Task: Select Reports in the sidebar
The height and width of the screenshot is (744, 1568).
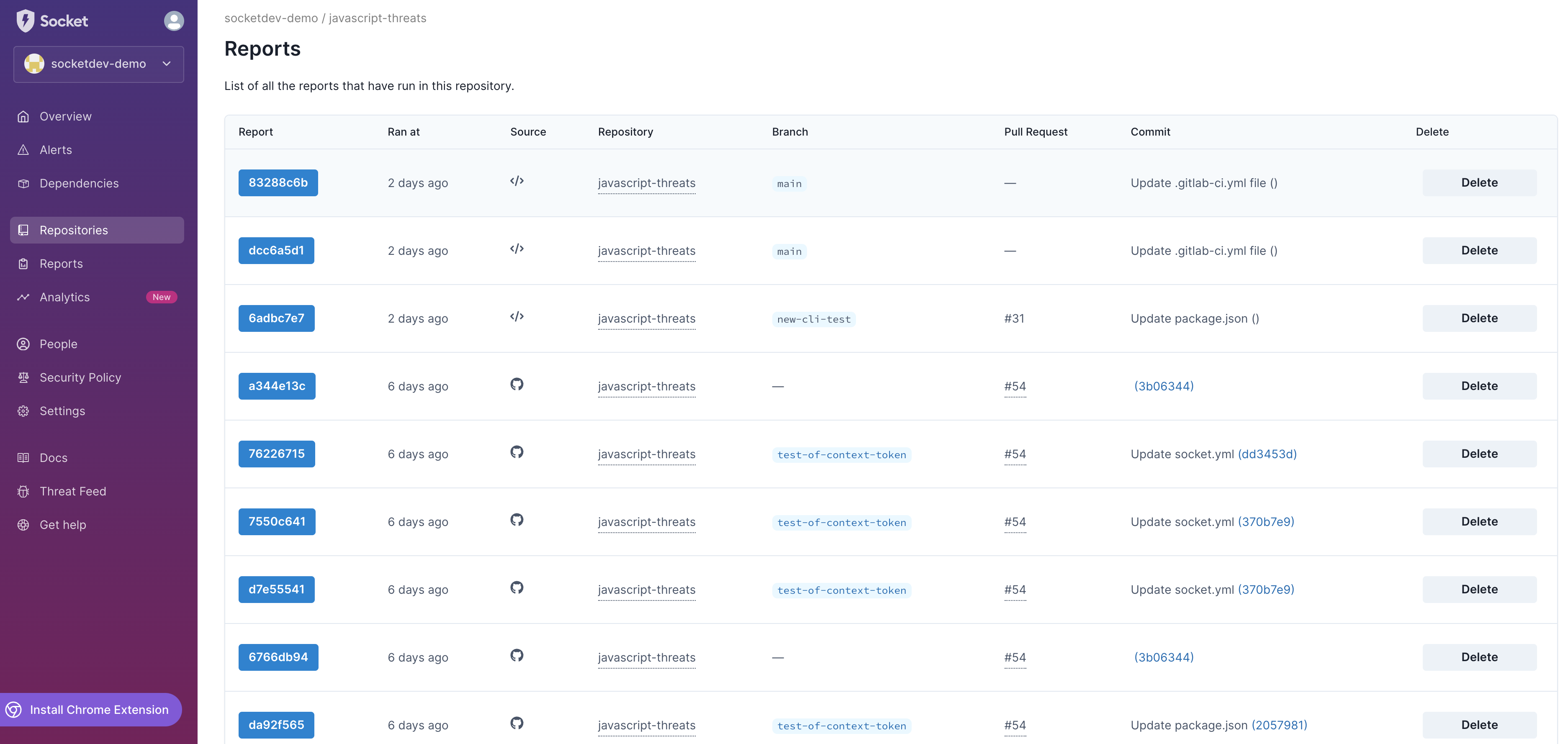Action: (97, 263)
